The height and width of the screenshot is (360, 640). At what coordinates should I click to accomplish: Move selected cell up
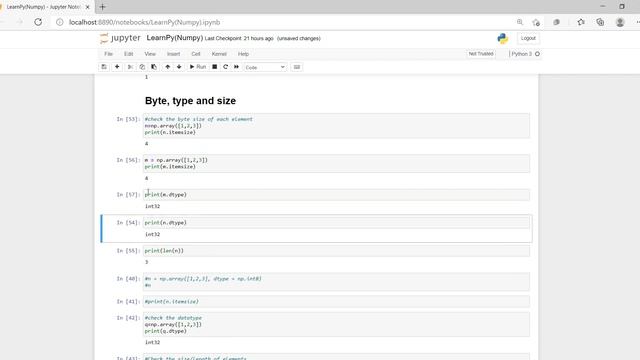(167, 67)
